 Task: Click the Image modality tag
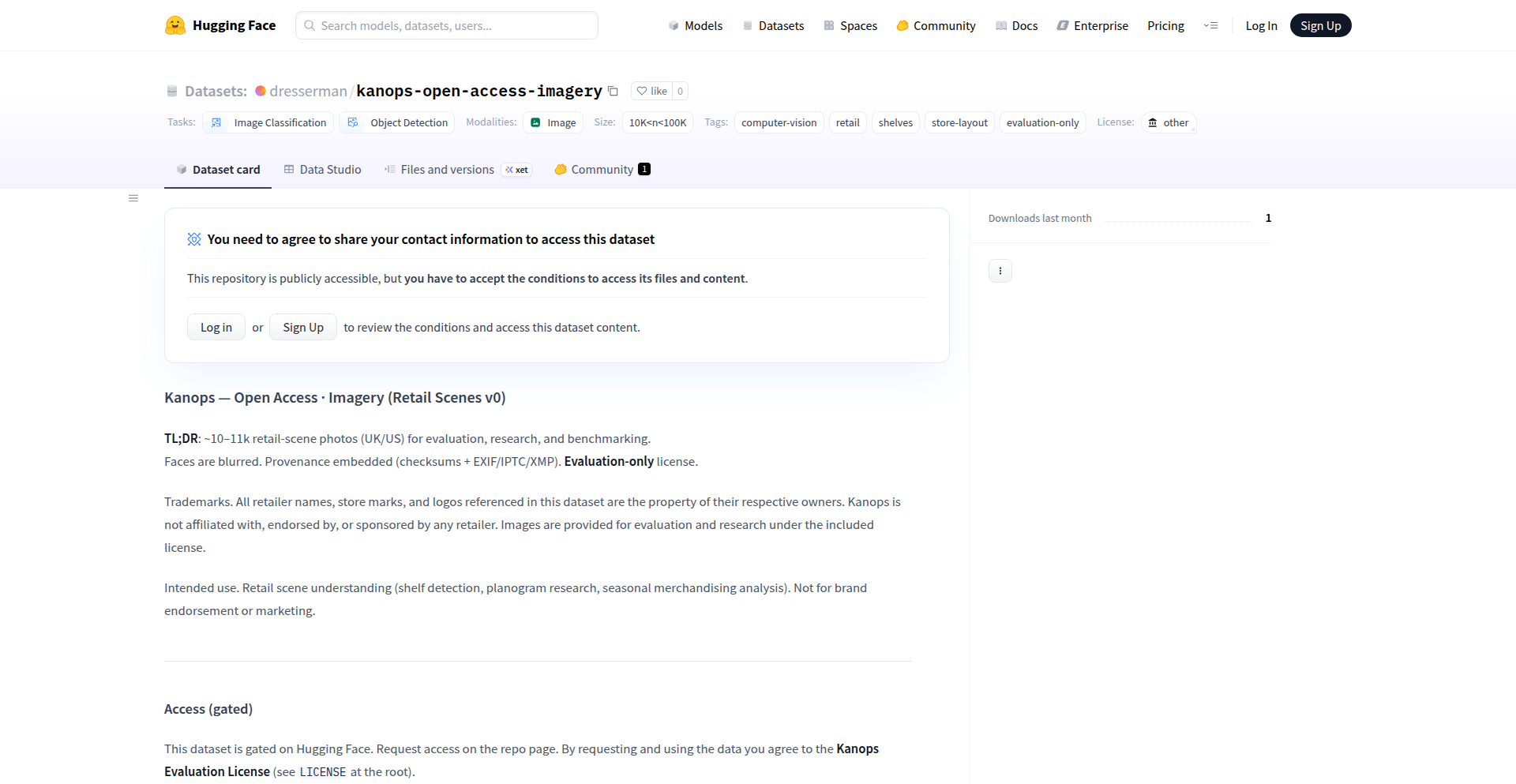(x=553, y=122)
